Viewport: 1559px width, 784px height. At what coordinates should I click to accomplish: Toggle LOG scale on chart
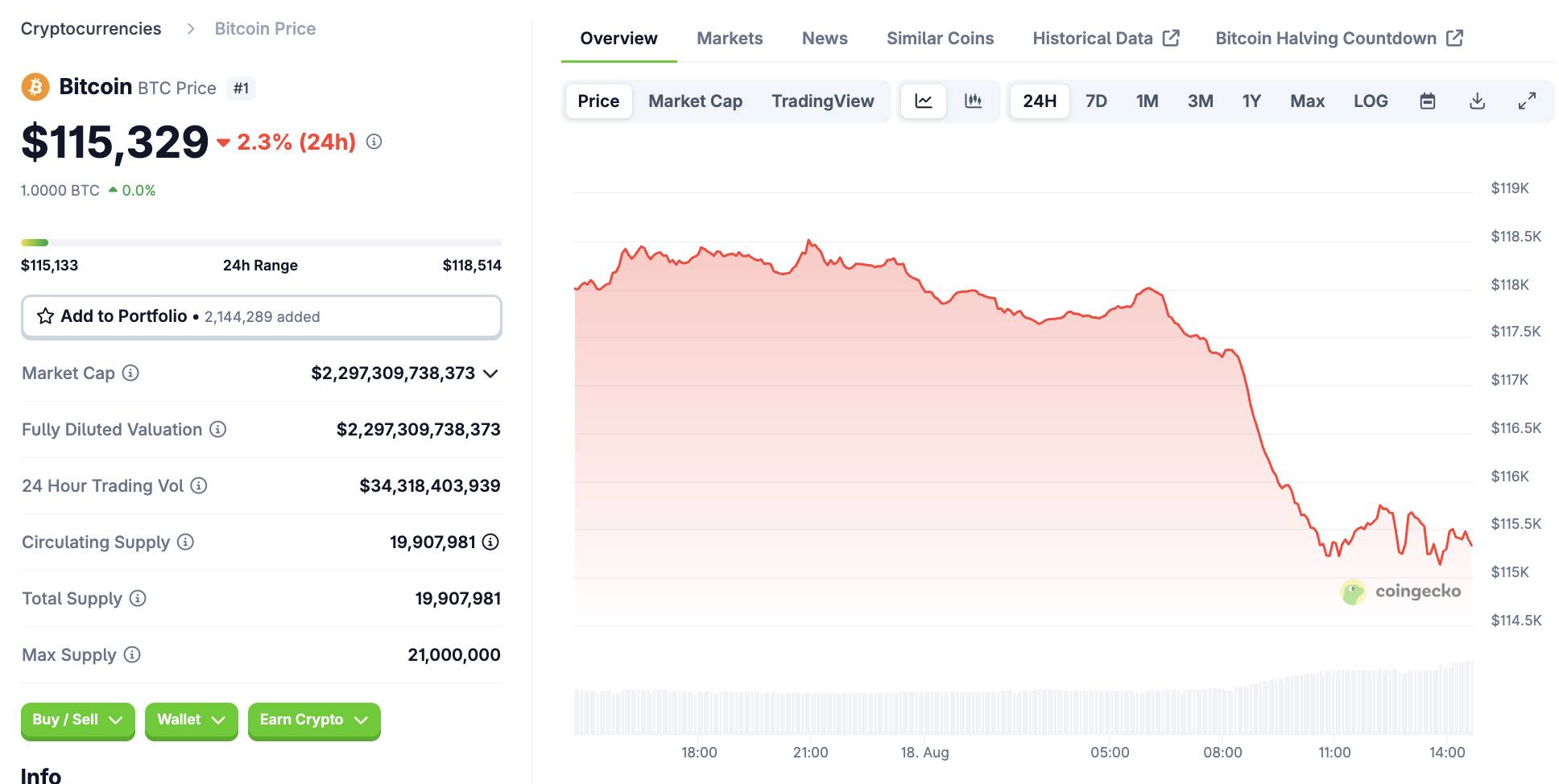click(1371, 101)
